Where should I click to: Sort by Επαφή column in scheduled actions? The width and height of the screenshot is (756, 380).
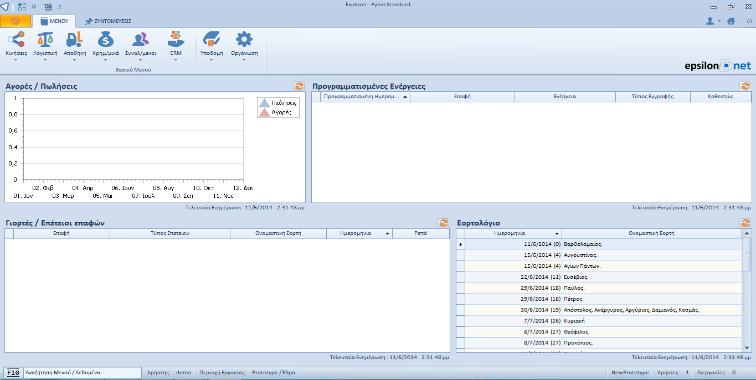coord(462,97)
